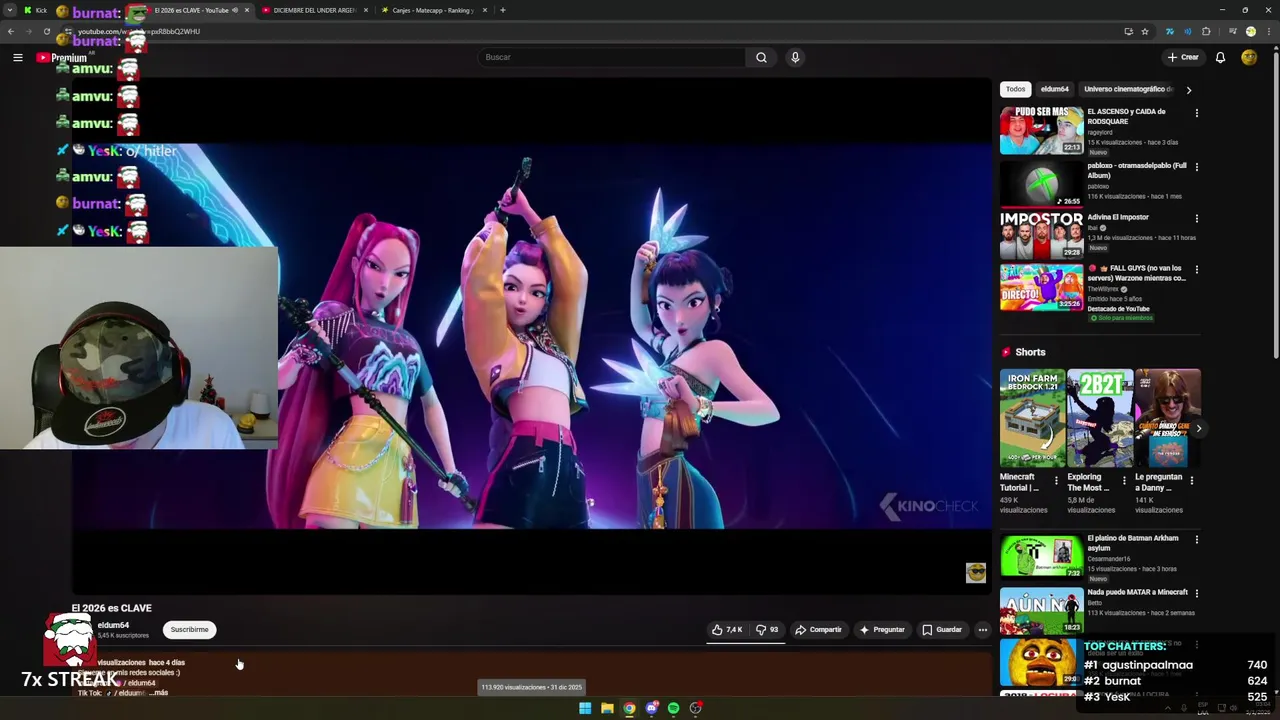Open the YouTube account avatar menu
1280x720 pixels.
pyautogui.click(x=1249, y=57)
